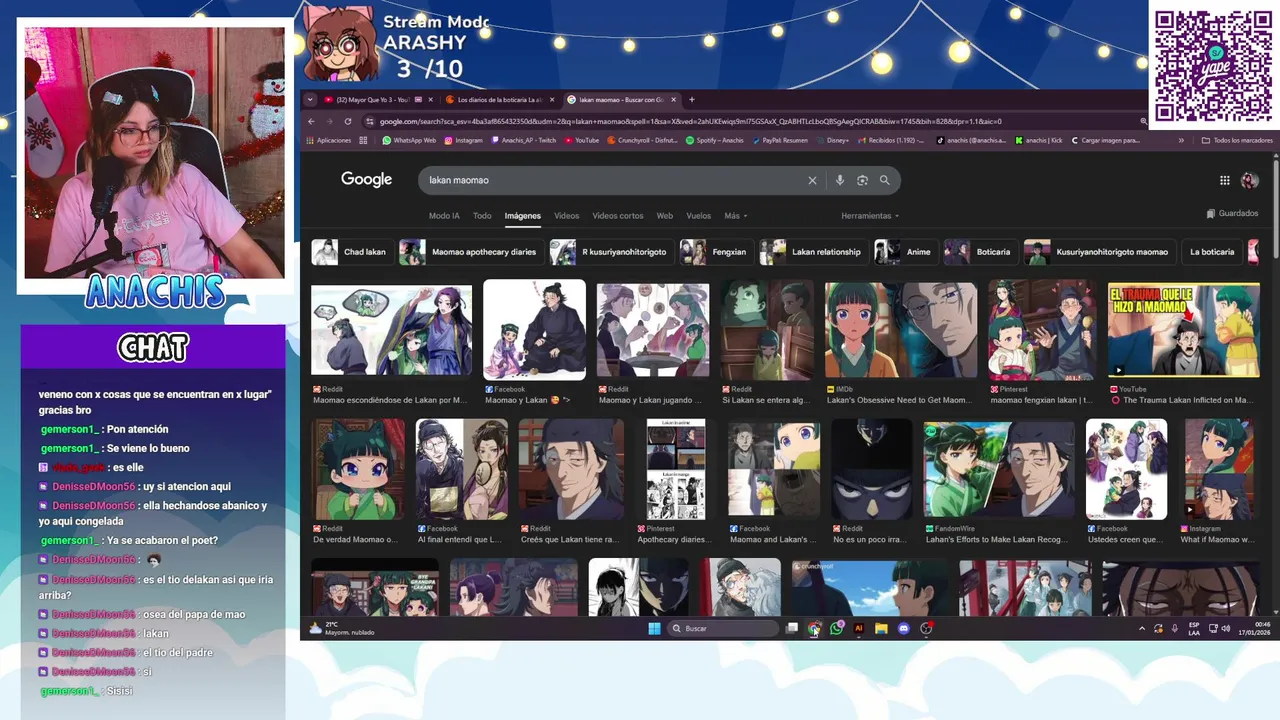Click the Google logo

pyautogui.click(x=366, y=179)
